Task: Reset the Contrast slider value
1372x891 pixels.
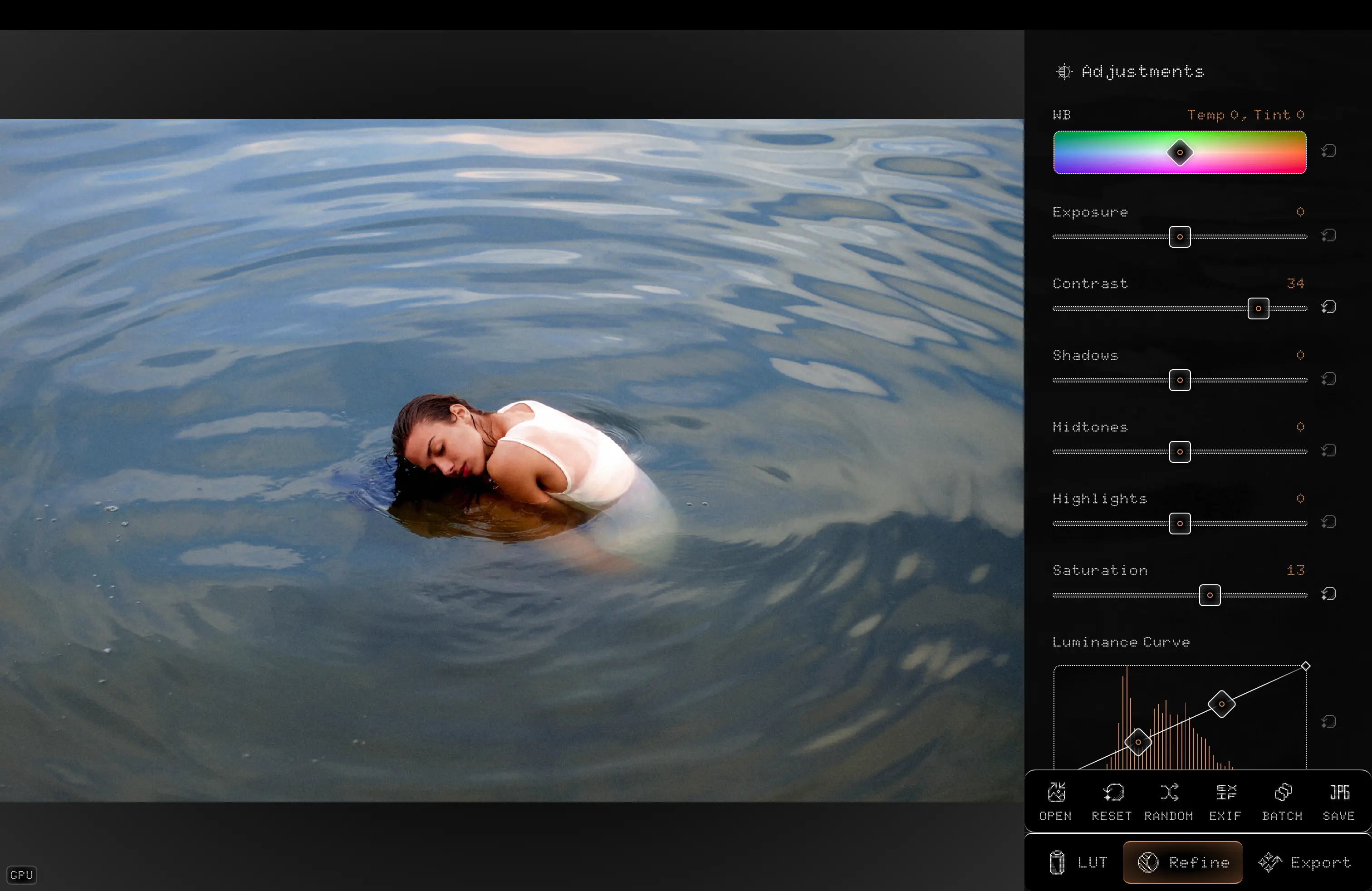Action: click(x=1329, y=307)
